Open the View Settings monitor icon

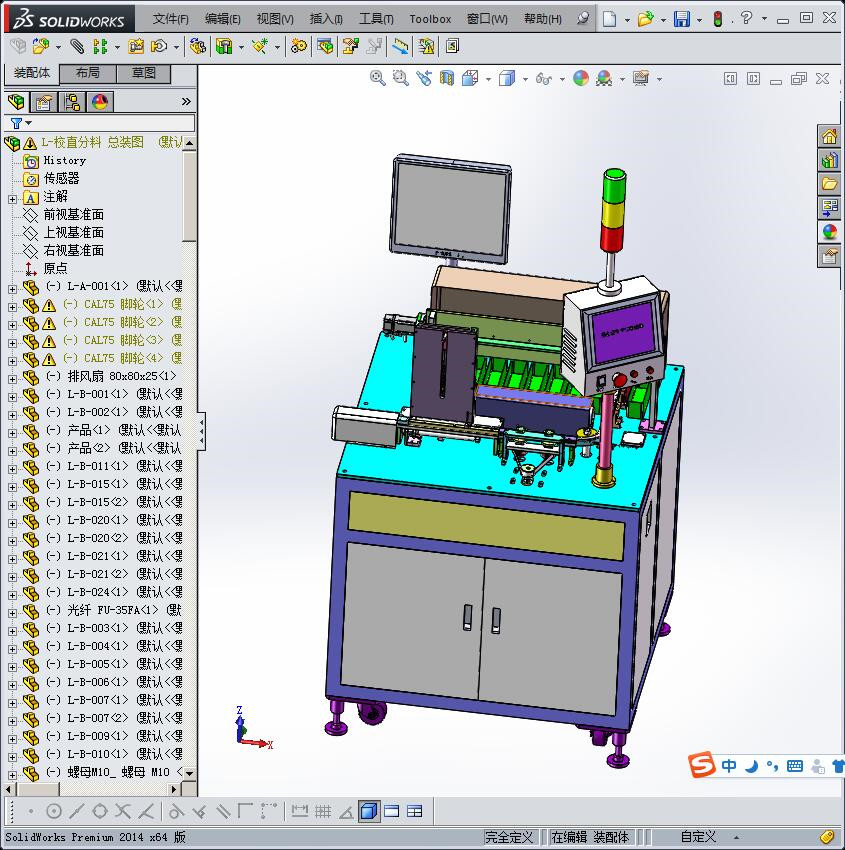(x=641, y=79)
